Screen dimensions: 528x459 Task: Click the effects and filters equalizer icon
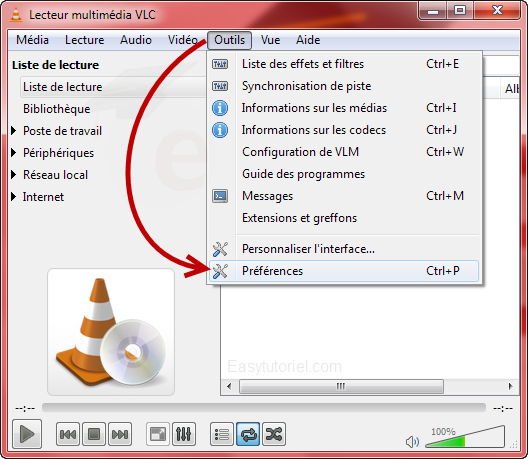click(220, 64)
